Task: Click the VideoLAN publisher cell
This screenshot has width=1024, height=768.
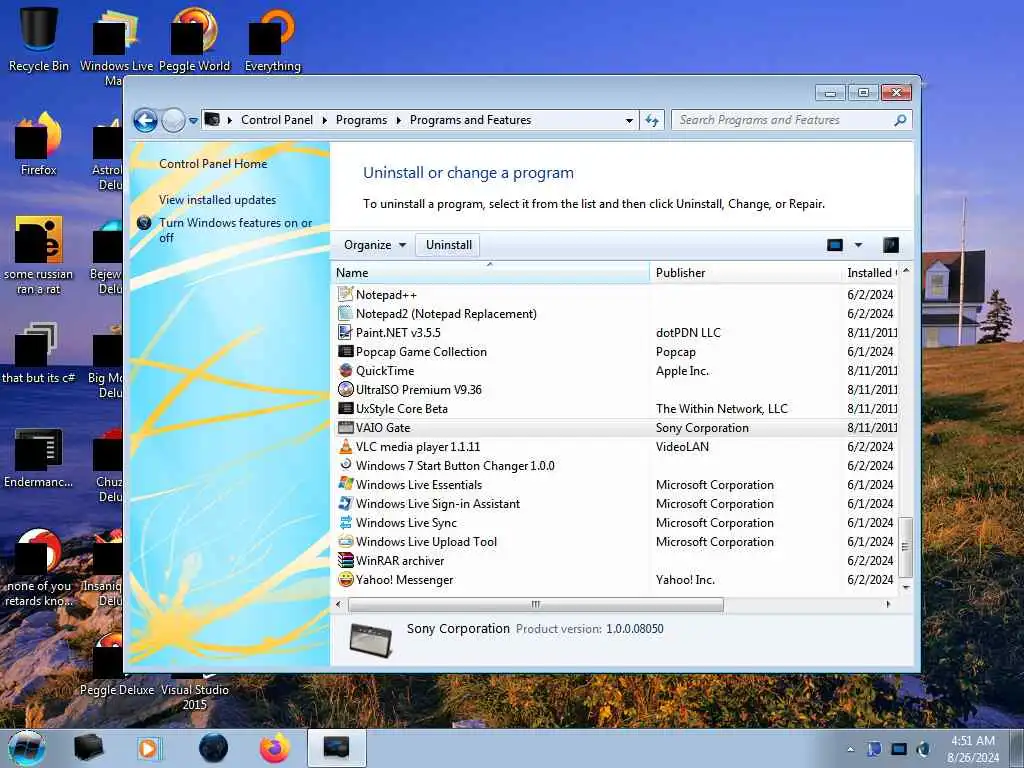Action: [x=682, y=447]
